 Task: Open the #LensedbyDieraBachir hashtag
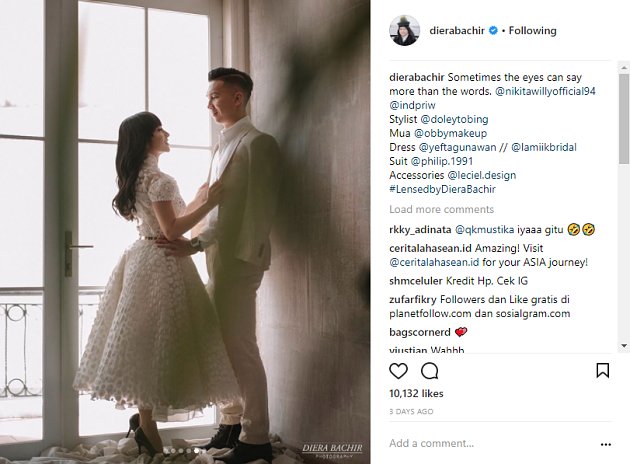[x=442, y=189]
